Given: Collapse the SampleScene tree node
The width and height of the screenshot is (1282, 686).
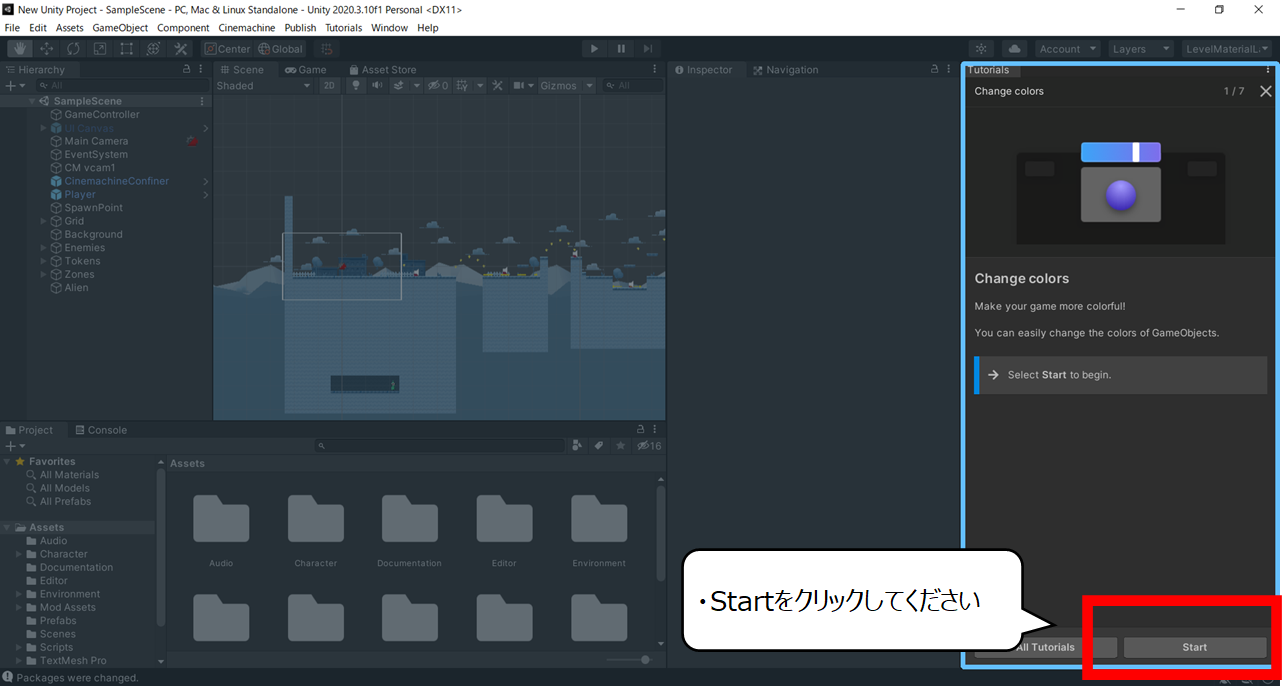Looking at the screenshot, I should tap(33, 101).
